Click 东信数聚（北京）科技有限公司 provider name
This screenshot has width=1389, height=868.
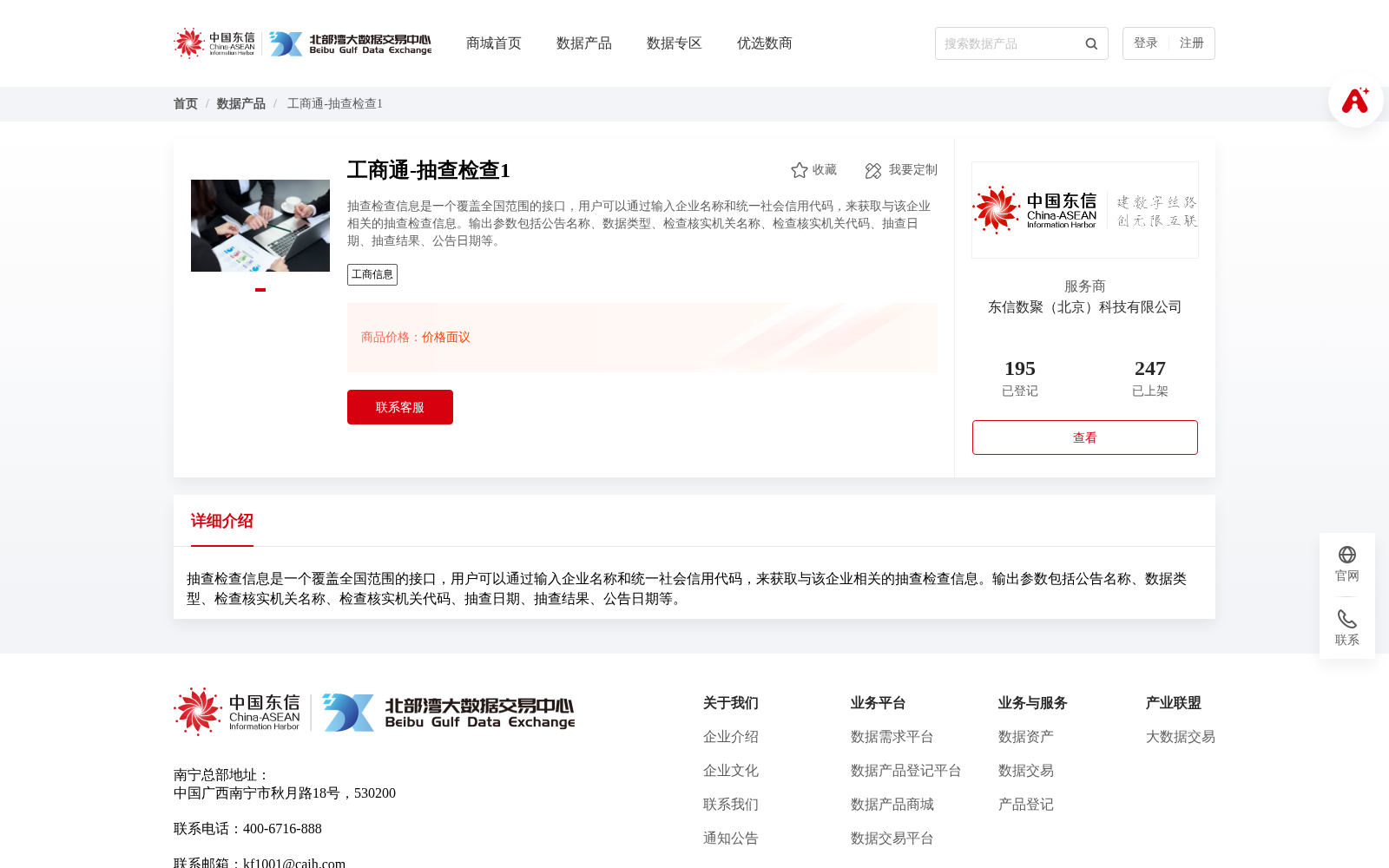tap(1085, 307)
